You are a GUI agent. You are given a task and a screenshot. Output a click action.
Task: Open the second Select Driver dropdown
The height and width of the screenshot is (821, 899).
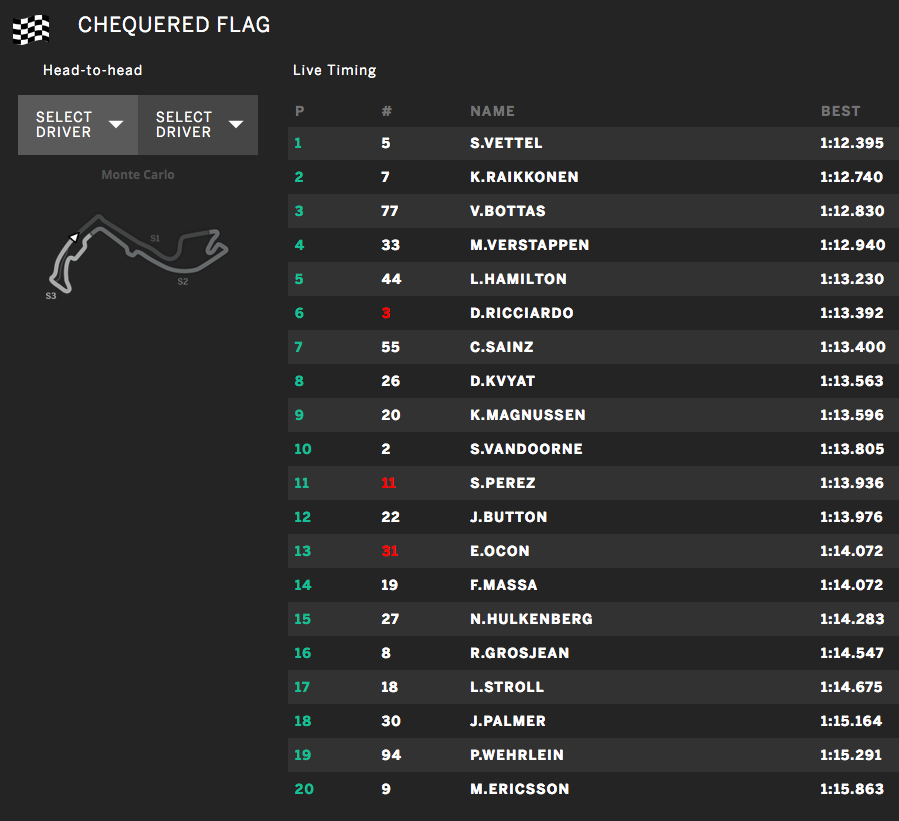[x=198, y=125]
